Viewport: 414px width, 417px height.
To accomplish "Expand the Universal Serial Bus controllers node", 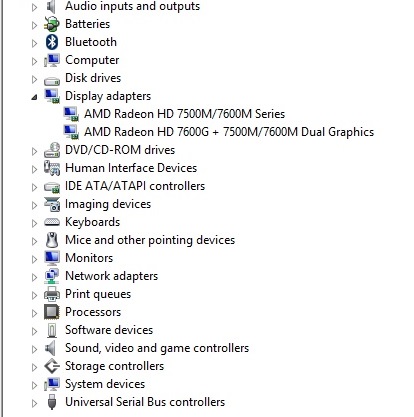I will click(x=34, y=403).
